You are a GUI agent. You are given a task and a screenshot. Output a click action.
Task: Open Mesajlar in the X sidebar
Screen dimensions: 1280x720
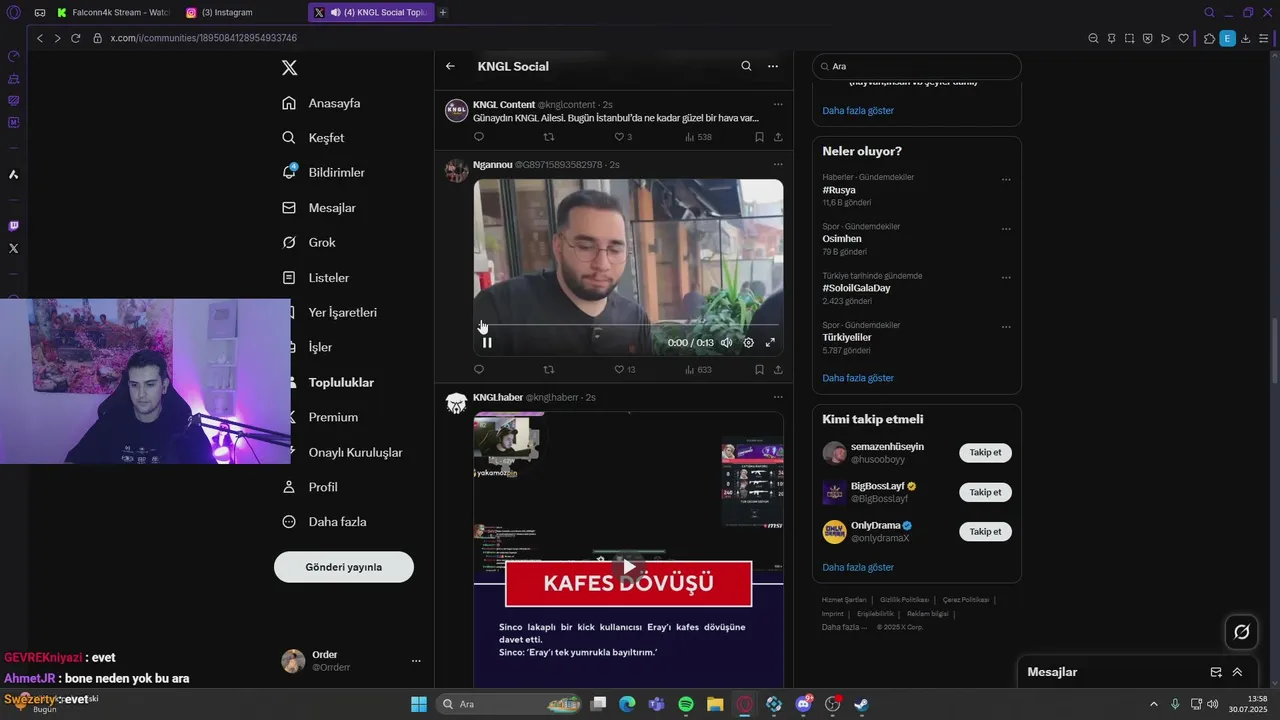319,208
